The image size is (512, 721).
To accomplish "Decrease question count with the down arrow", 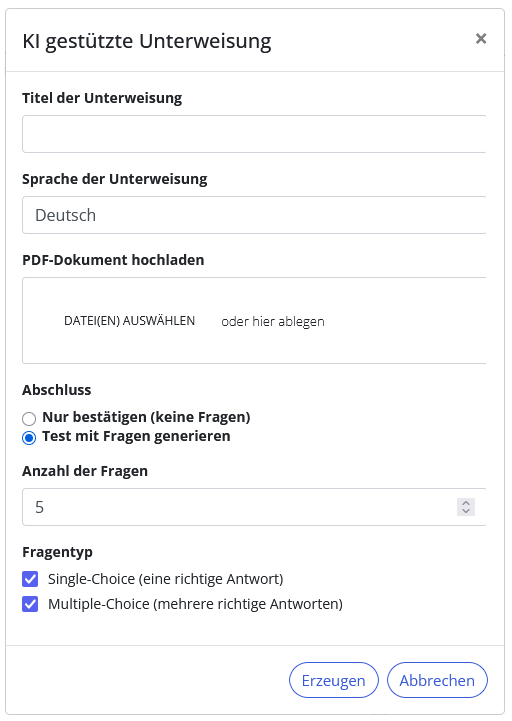I will point(466,511).
